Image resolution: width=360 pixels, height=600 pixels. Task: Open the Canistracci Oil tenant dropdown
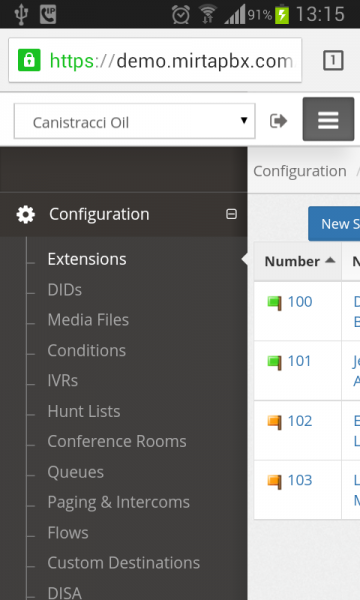tap(135, 121)
